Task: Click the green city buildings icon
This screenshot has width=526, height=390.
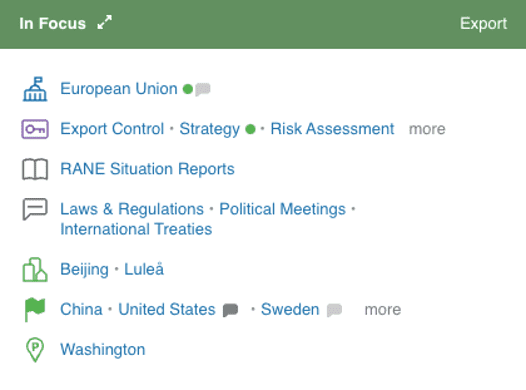Action: pos(35,270)
